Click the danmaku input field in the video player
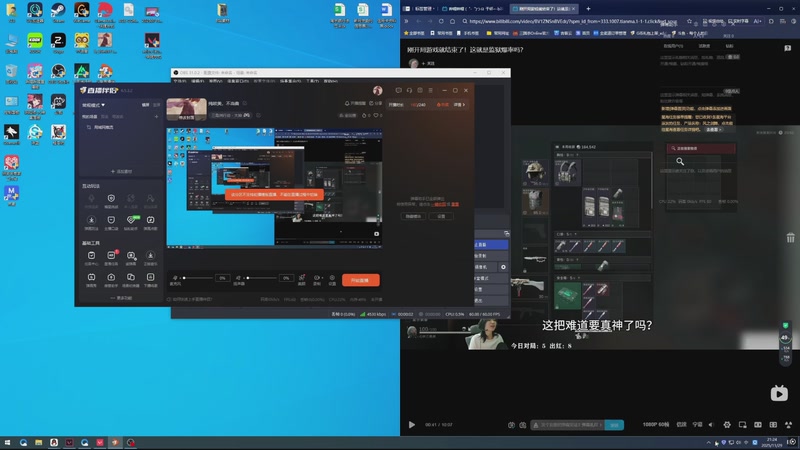 click(568, 424)
